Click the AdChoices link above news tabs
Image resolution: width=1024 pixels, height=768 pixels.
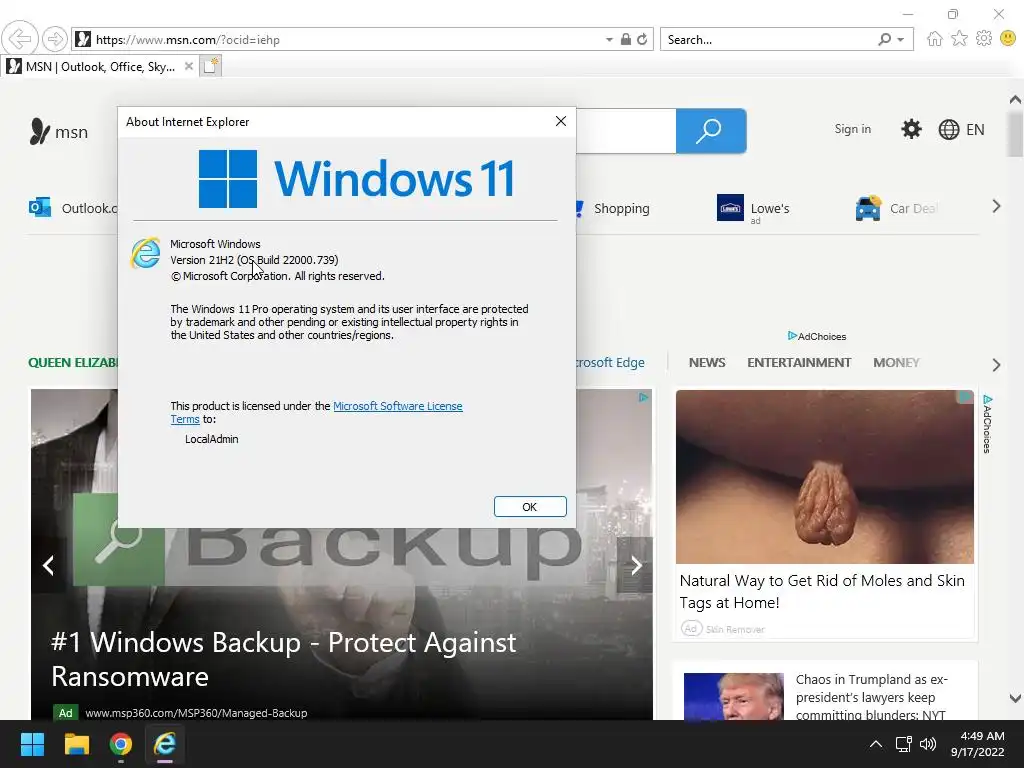(x=816, y=336)
